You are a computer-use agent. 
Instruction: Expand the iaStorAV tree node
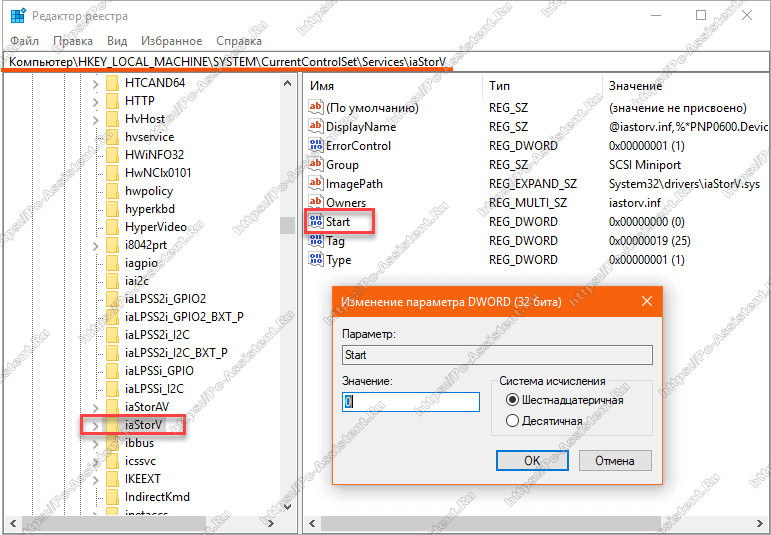point(95,406)
